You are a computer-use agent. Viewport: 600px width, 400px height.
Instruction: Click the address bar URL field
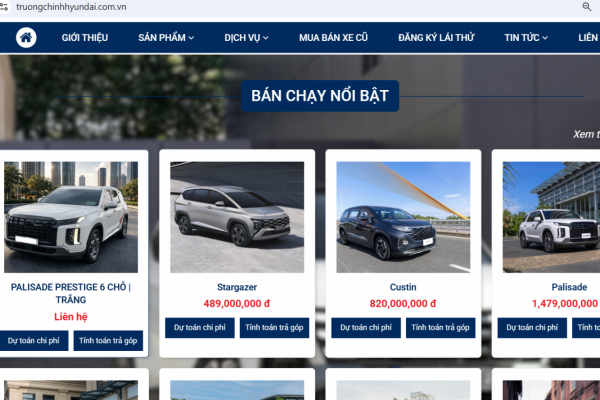[x=200, y=7]
